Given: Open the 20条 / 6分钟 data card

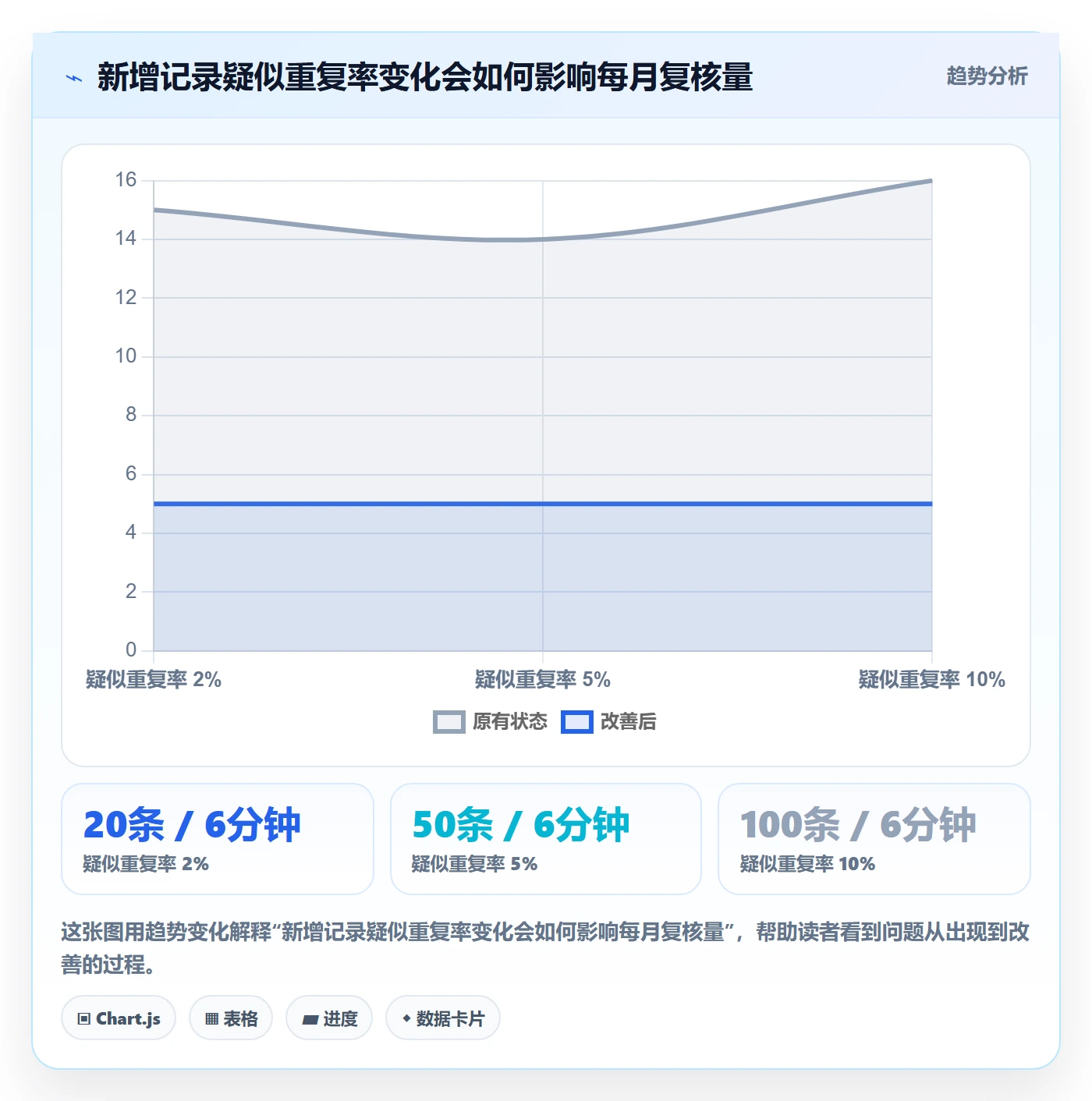Looking at the screenshot, I should point(218,839).
